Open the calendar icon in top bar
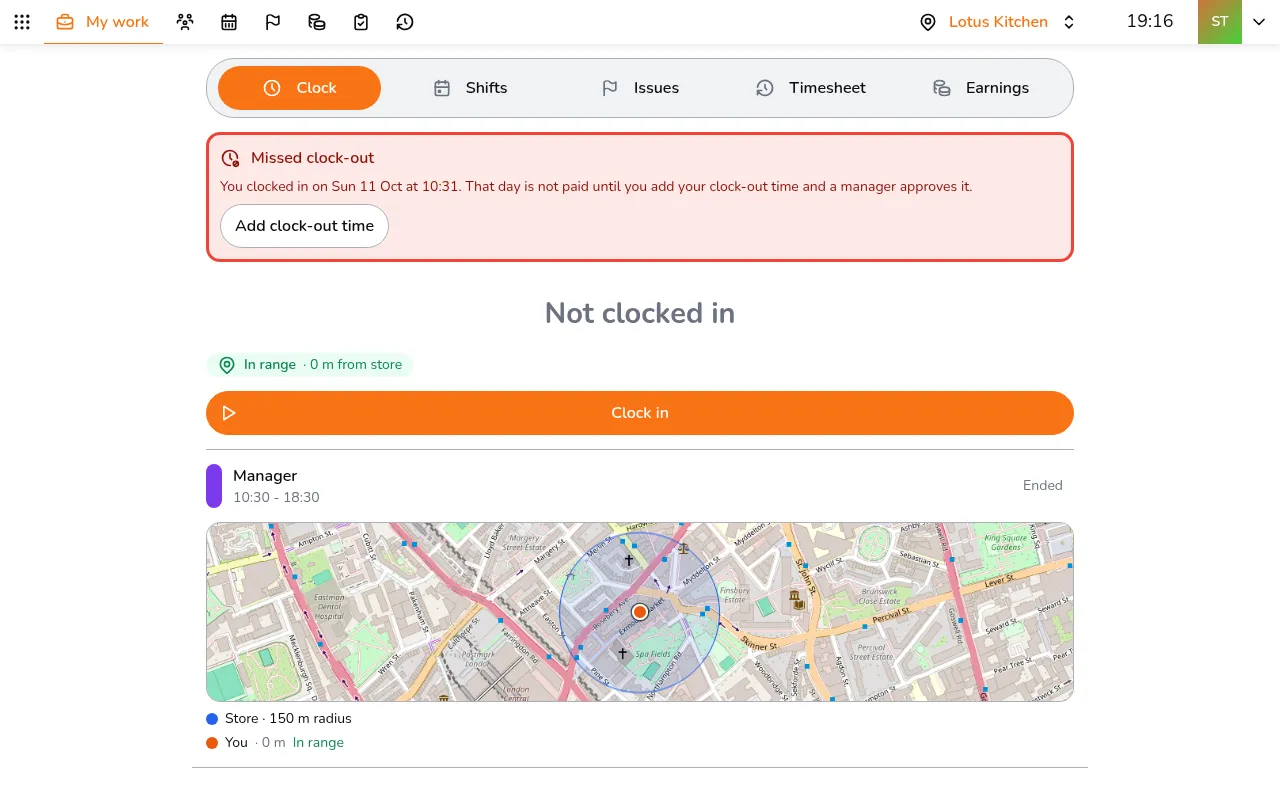The image size is (1280, 800). click(x=229, y=22)
